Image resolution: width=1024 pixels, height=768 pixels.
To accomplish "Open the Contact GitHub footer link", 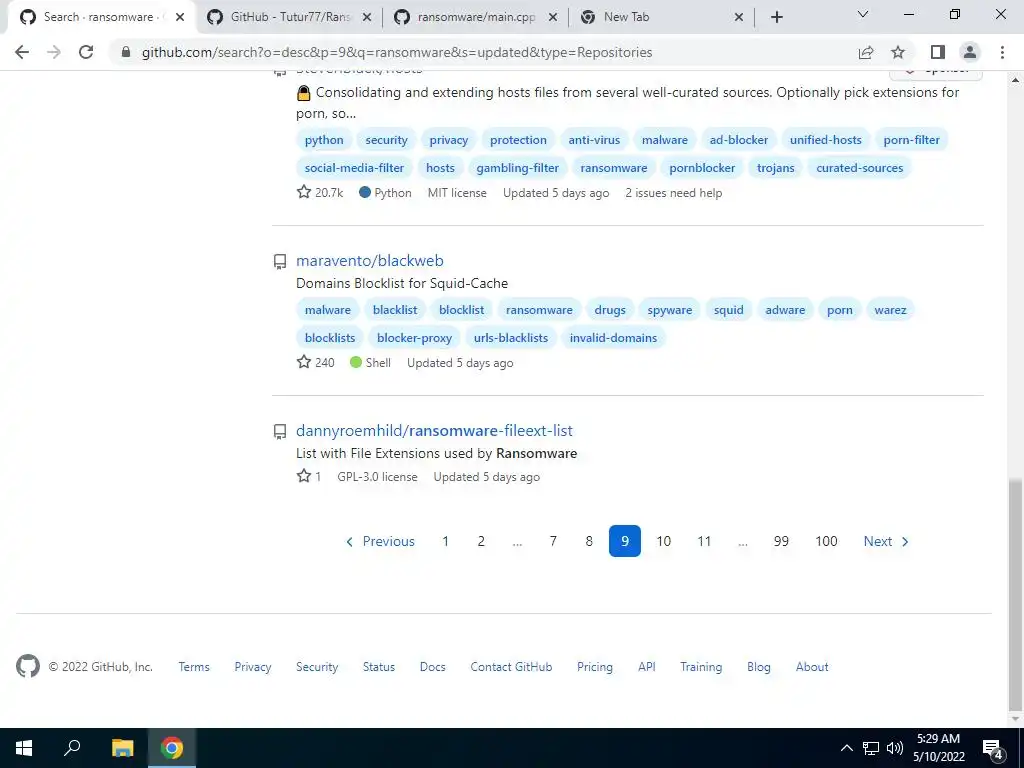I will (511, 667).
